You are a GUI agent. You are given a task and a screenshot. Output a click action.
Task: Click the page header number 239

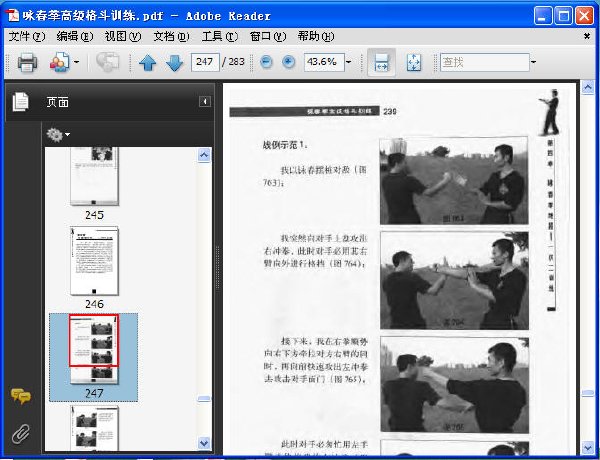tap(390, 112)
